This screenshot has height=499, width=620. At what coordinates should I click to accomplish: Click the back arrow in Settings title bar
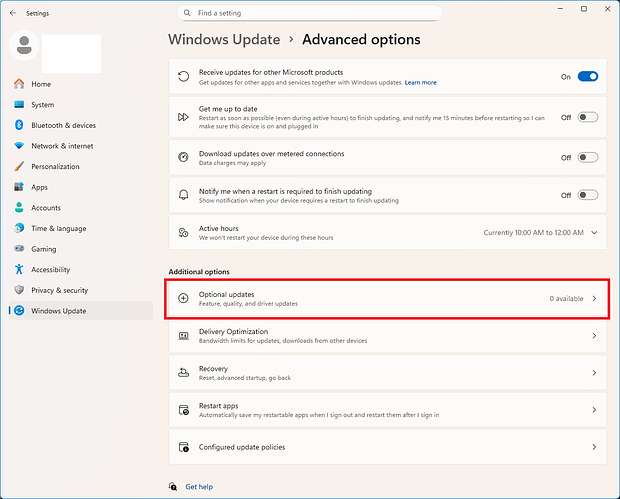pos(12,13)
